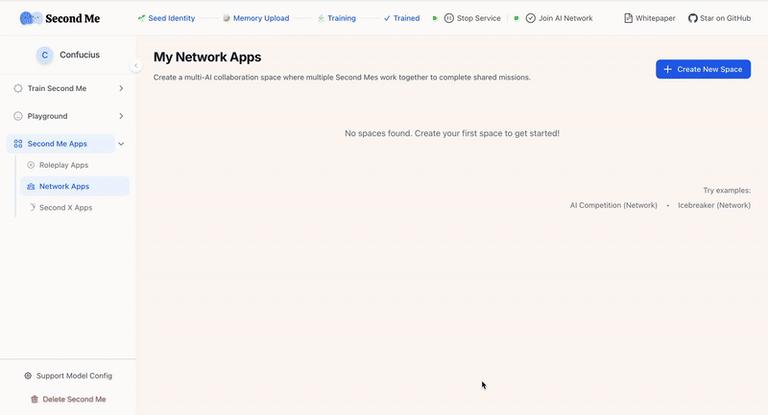
Task: Click the Confucius avatar circle
Action: click(45, 55)
